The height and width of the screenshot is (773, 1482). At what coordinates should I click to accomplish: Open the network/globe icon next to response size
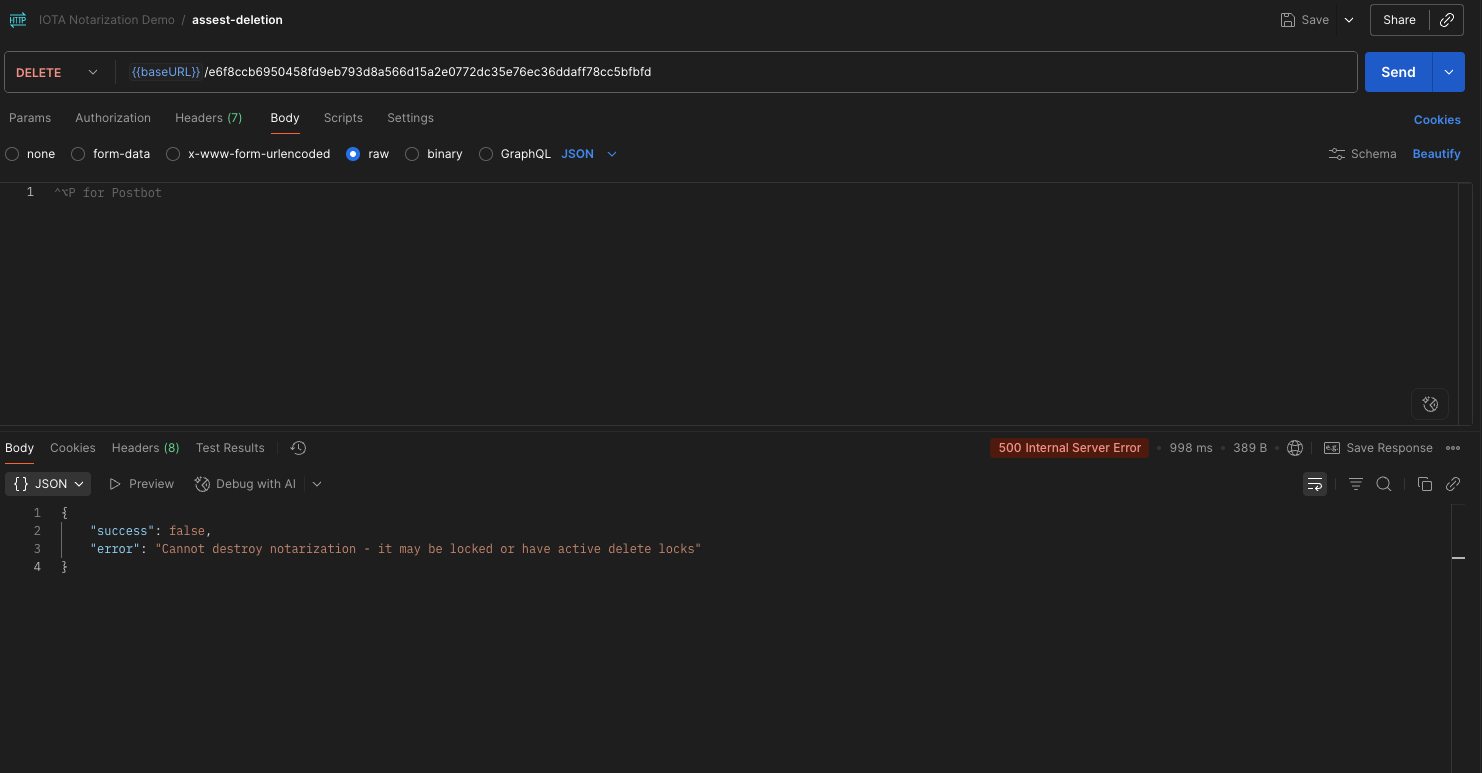(1295, 447)
